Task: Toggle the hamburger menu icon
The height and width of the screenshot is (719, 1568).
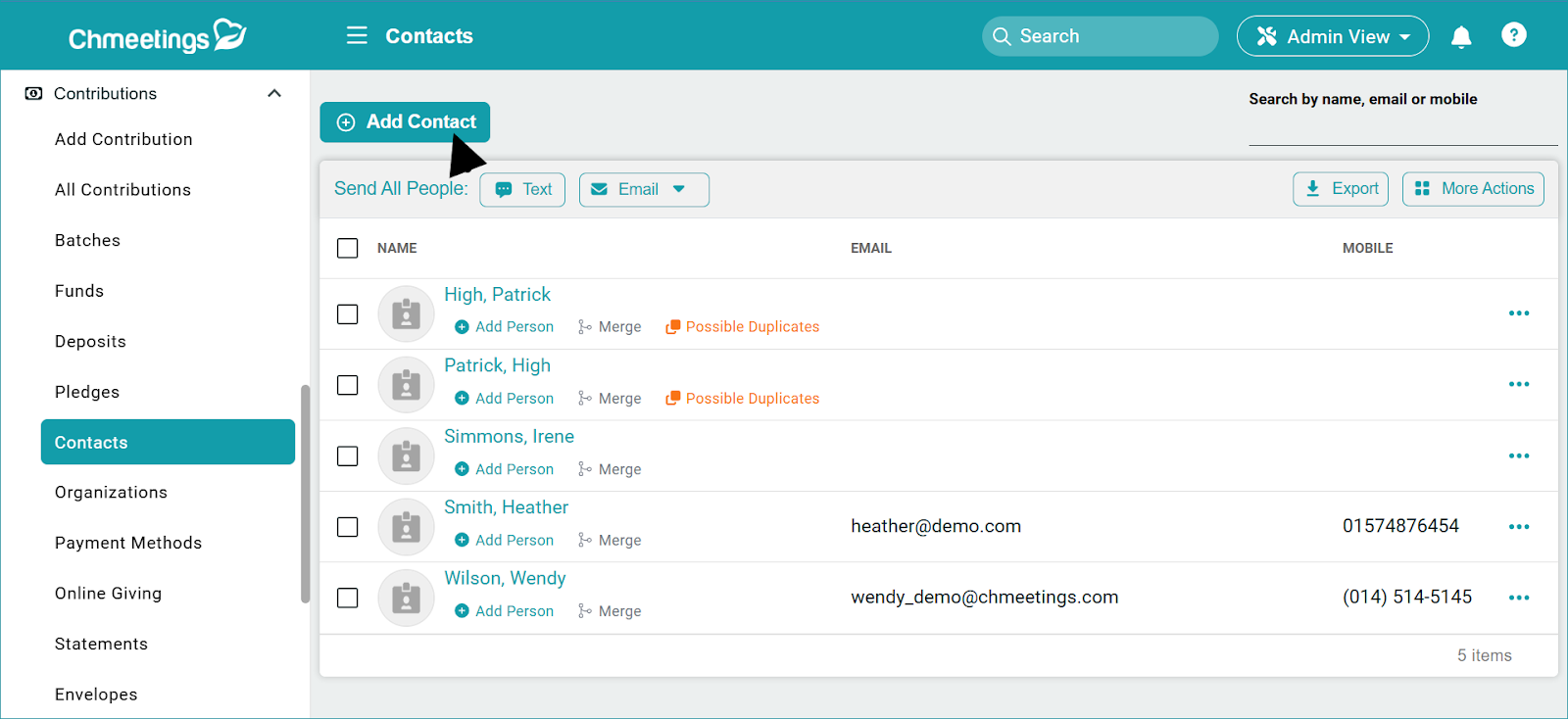Action: (x=357, y=36)
